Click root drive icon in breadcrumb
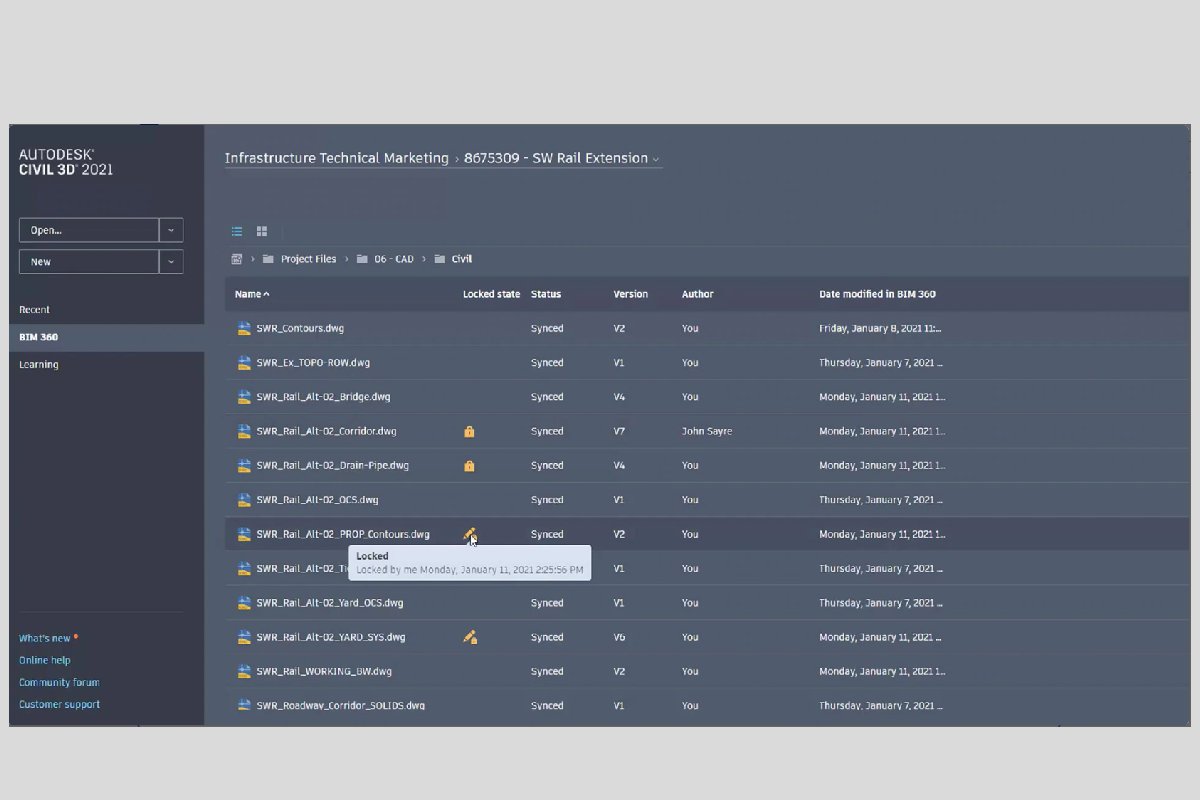Viewport: 1200px width, 800px height. [237, 259]
